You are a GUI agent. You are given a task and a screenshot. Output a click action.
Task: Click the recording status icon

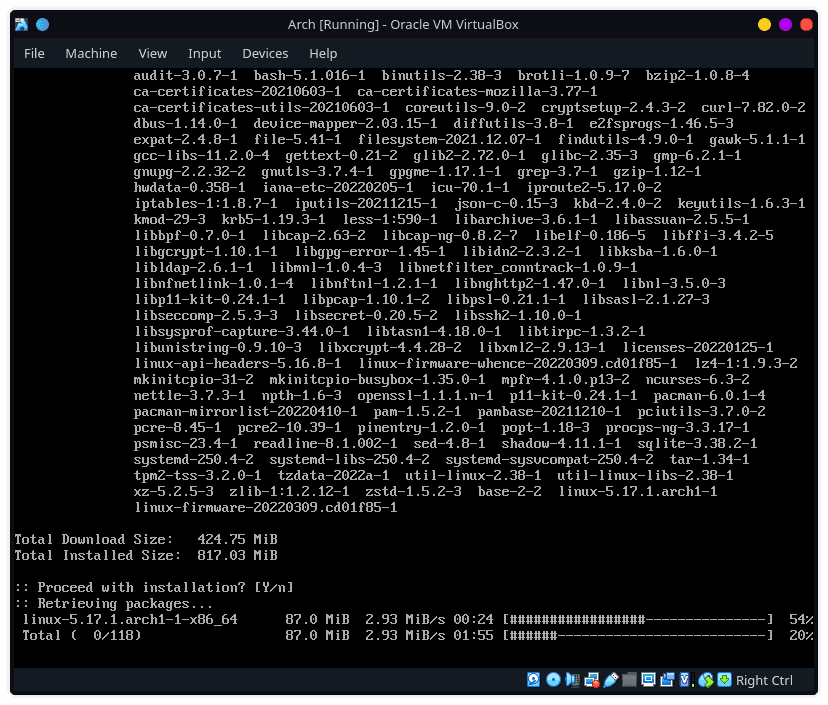(x=667, y=680)
